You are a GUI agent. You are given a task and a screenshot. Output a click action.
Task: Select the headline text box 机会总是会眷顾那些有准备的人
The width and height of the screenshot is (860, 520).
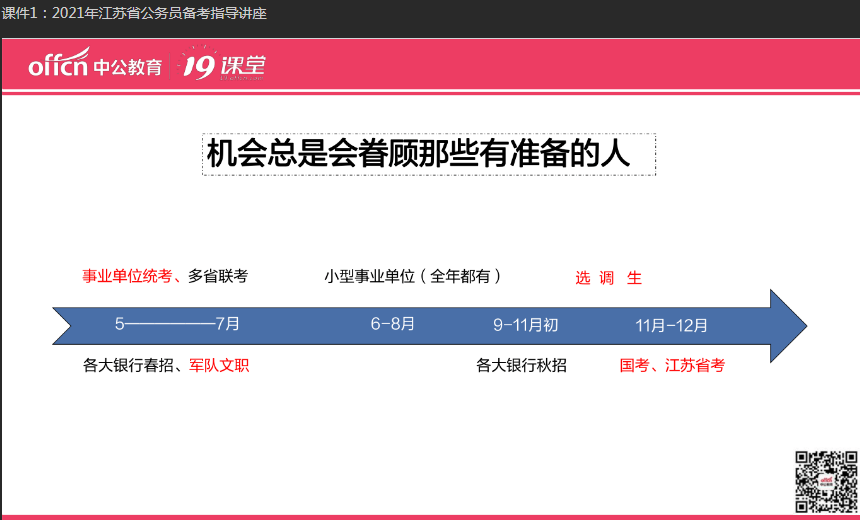pyautogui.click(x=429, y=154)
